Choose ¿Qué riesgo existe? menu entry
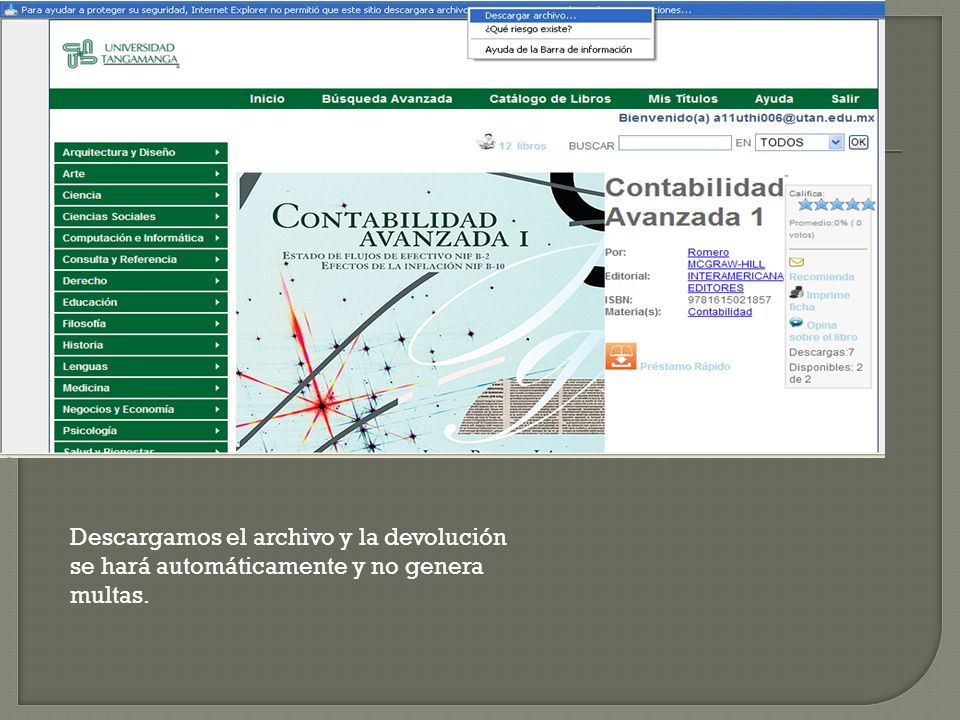The image size is (960, 720). click(x=561, y=29)
